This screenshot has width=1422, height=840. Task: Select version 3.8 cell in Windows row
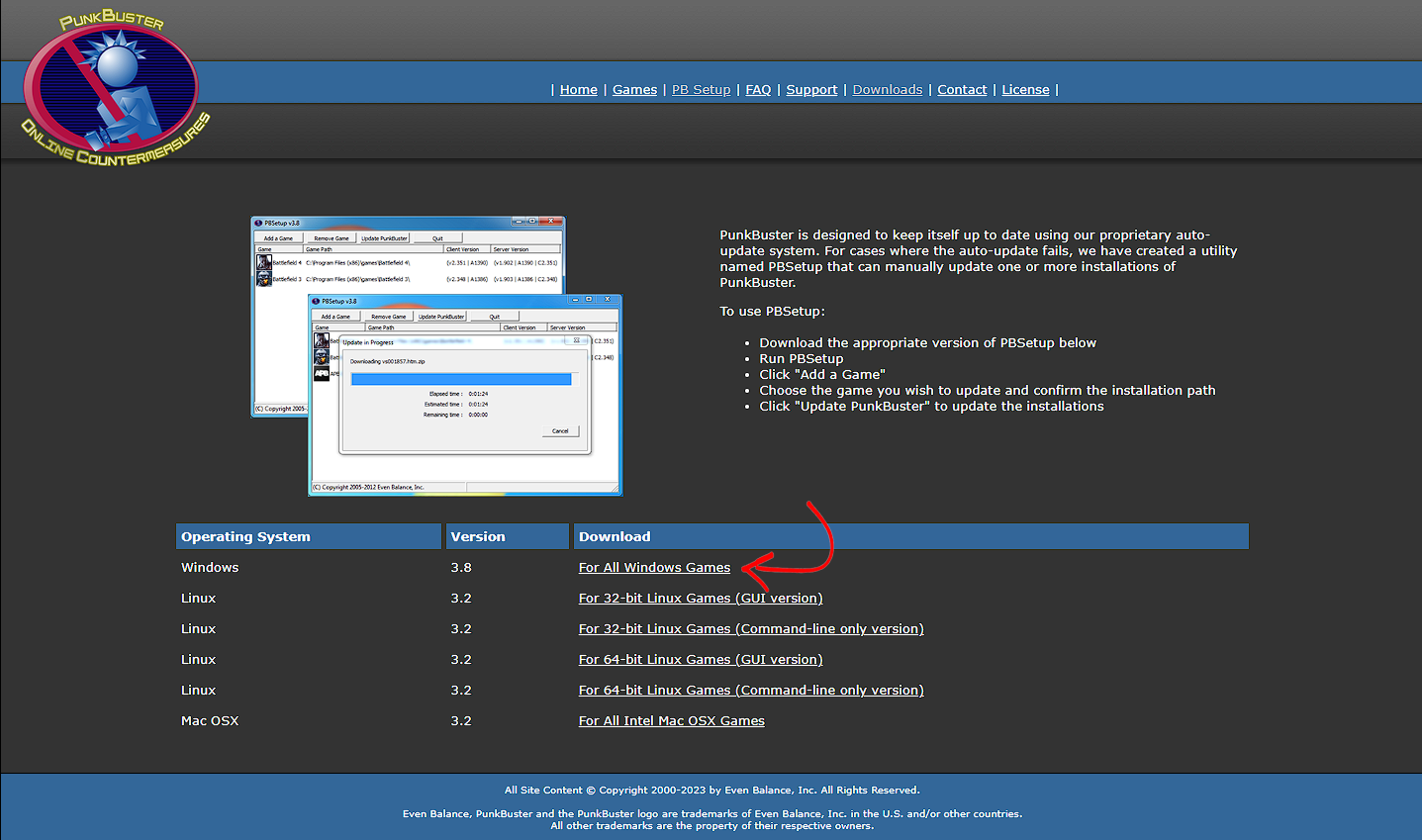coord(461,568)
